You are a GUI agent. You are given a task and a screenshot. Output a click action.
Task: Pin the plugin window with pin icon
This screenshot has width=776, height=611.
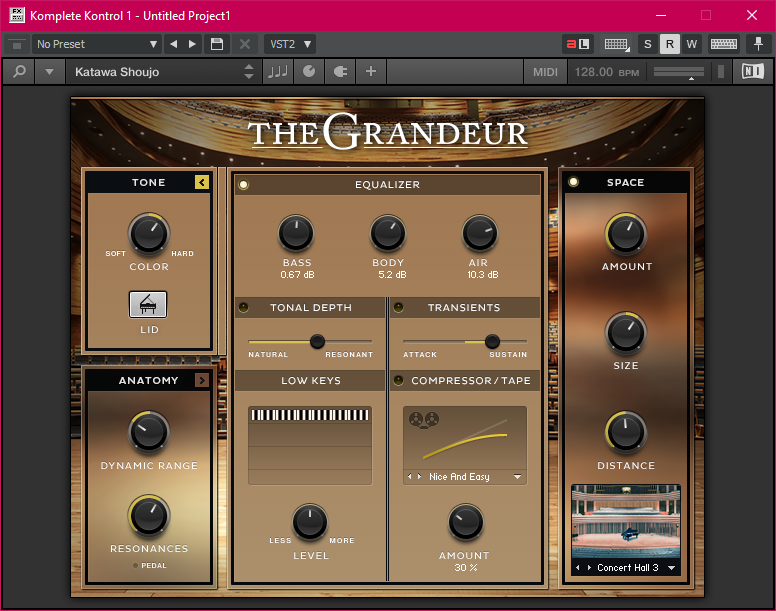point(758,44)
